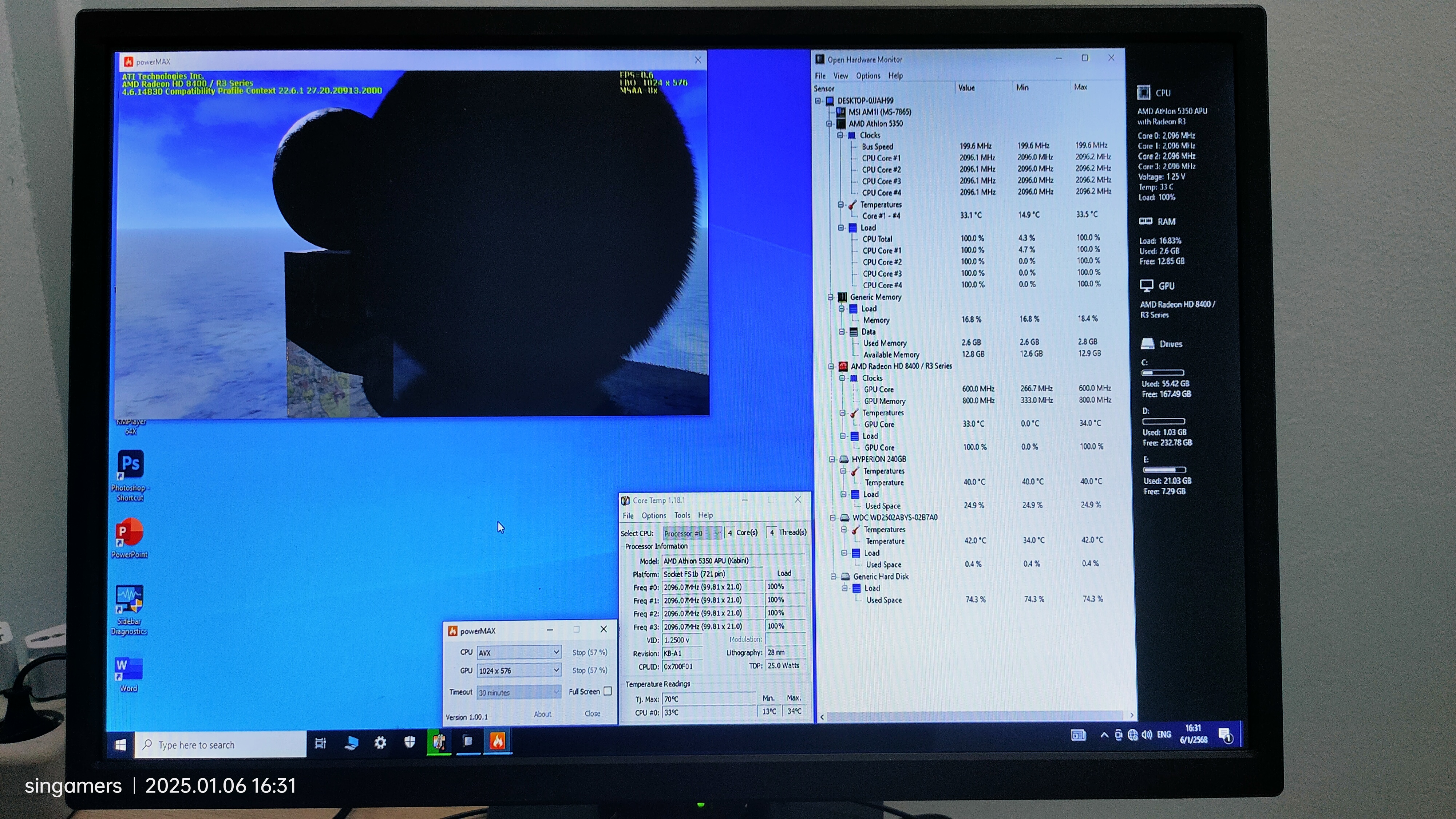The width and height of the screenshot is (1456, 819).
Task: Click GPU heading icon in sidebar
Action: click(1146, 286)
